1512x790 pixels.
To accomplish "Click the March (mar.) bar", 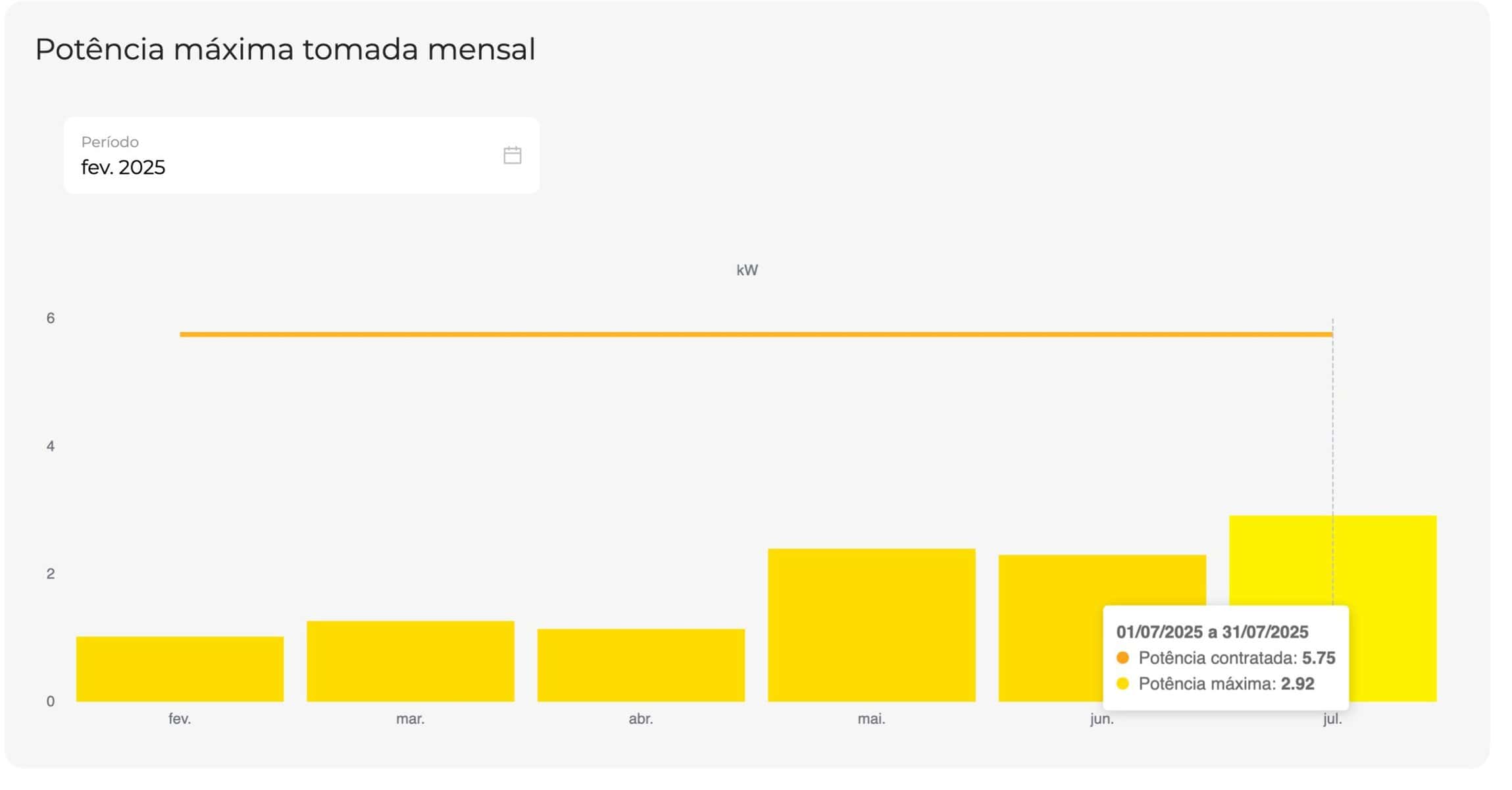I will tap(410, 661).
